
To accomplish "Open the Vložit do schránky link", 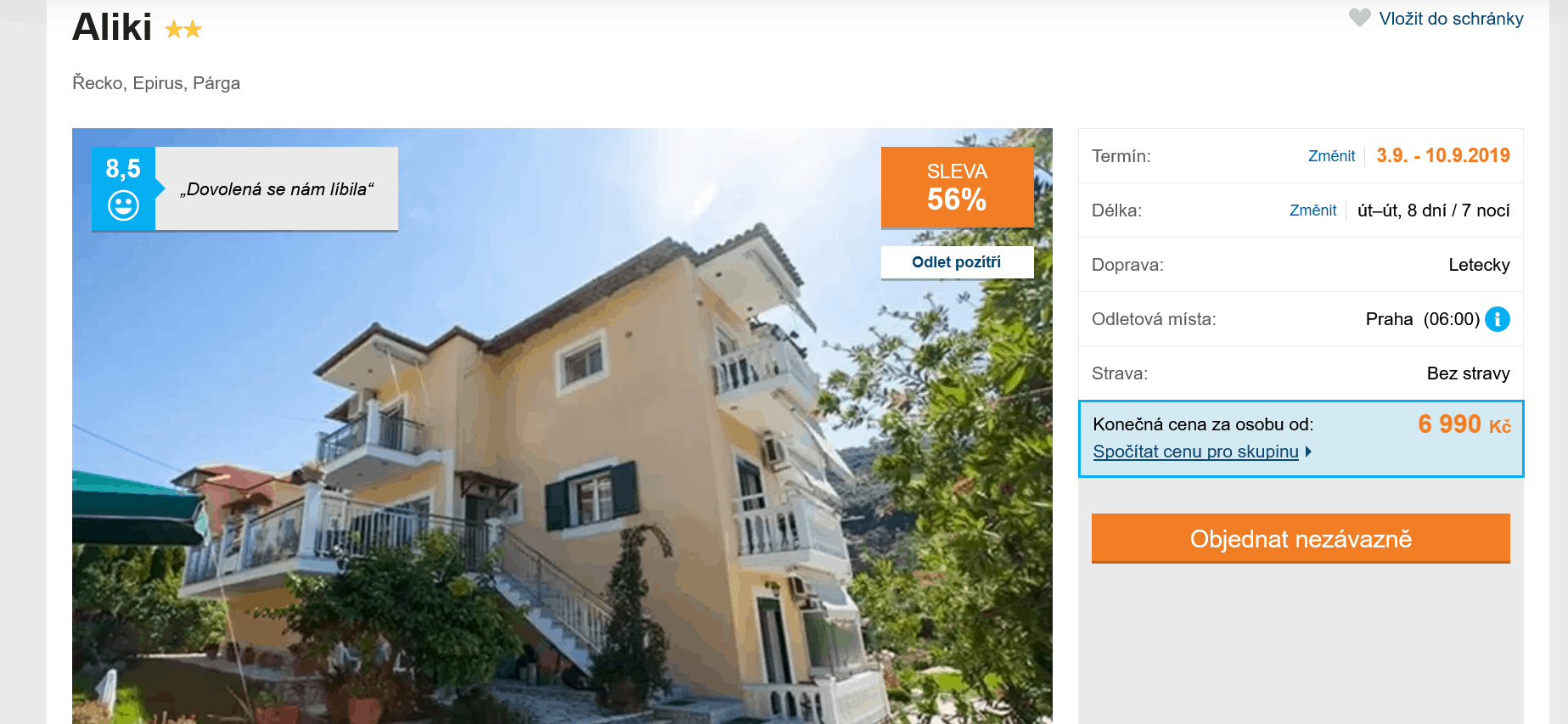I will click(1451, 19).
